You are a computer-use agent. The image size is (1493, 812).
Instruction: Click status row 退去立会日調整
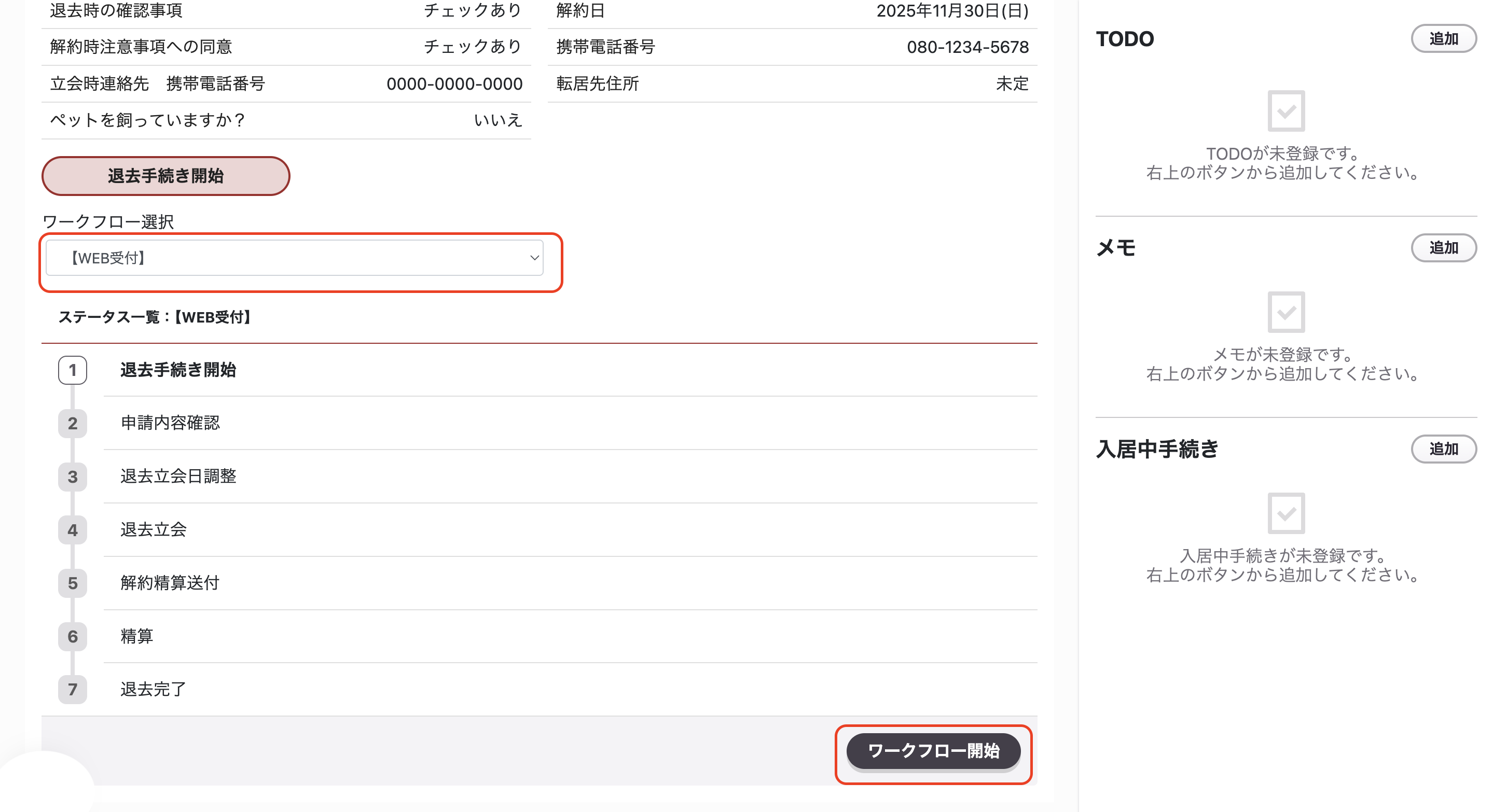(570, 477)
